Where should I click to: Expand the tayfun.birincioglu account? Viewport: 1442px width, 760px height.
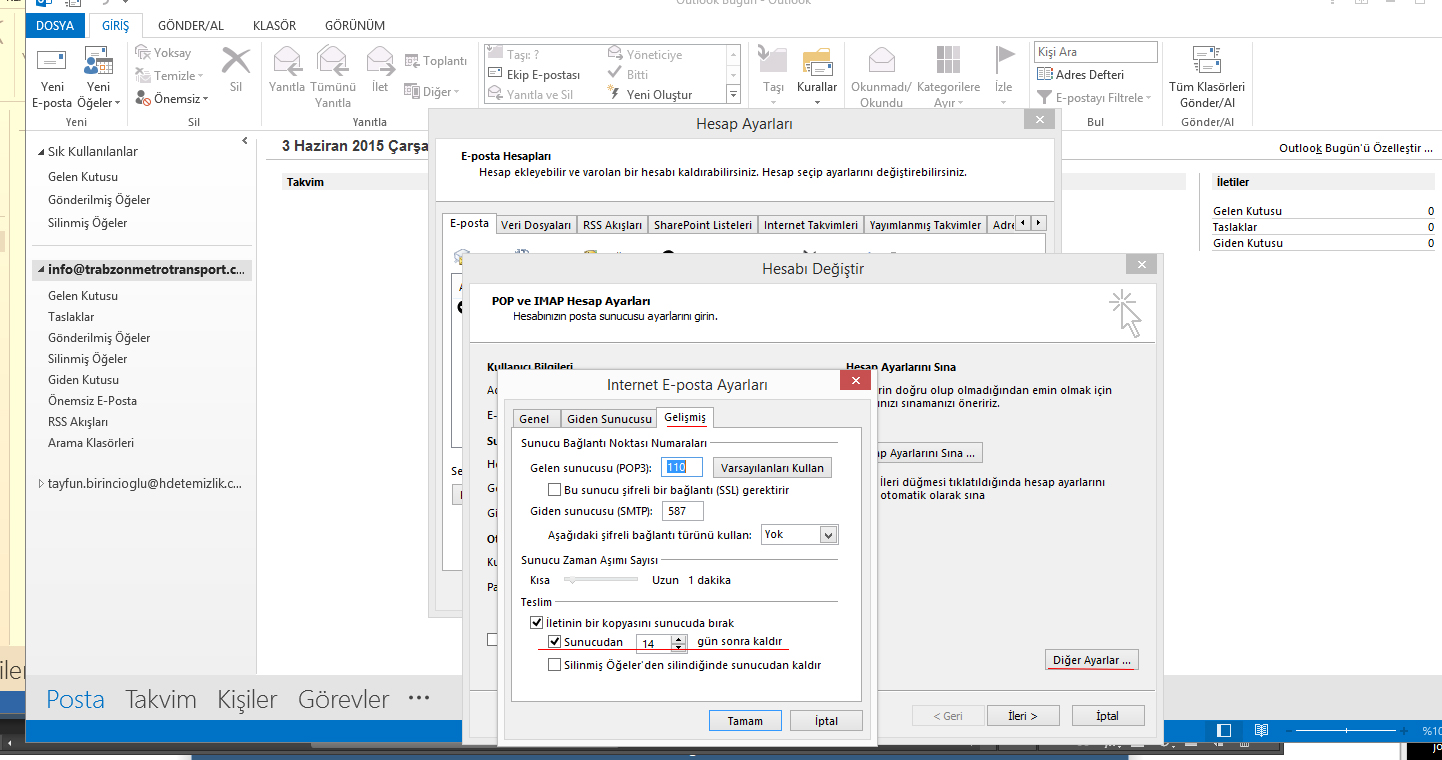pyautogui.click(x=41, y=483)
